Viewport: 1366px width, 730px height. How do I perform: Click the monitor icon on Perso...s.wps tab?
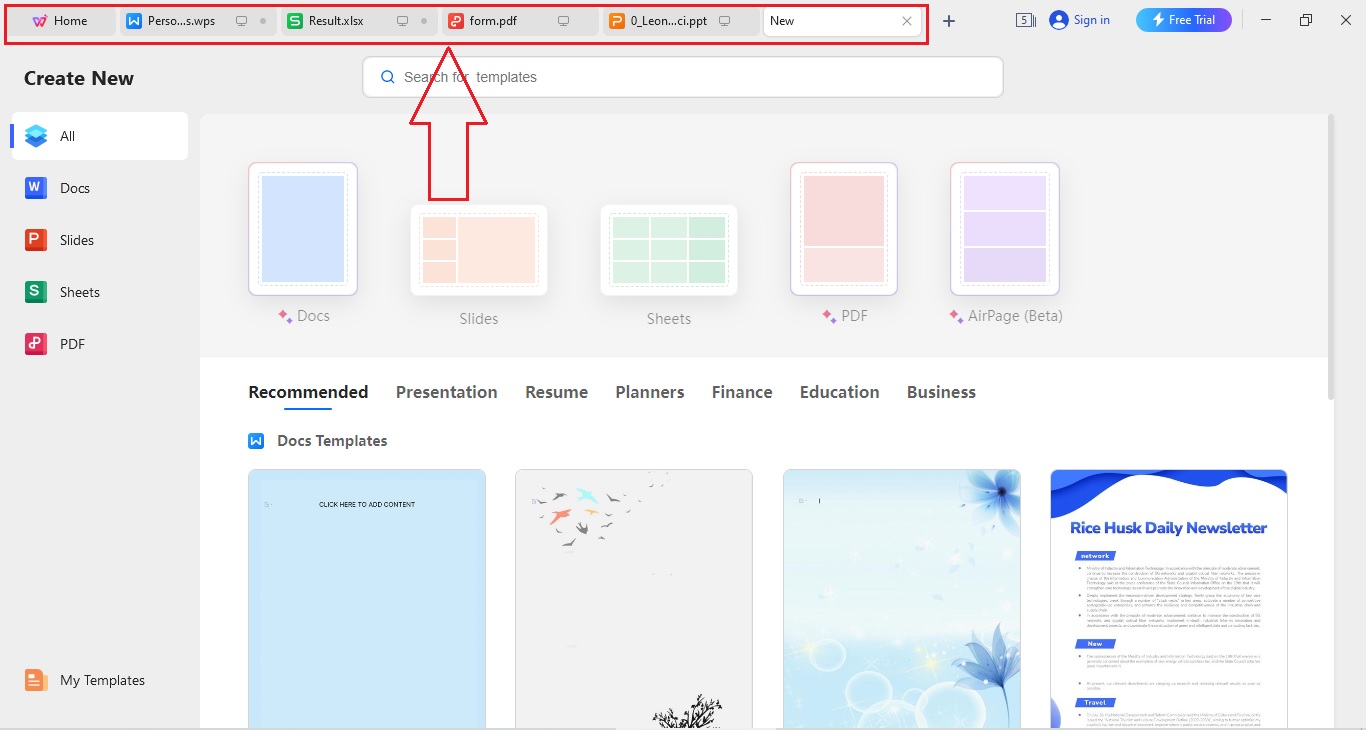pyautogui.click(x=241, y=21)
